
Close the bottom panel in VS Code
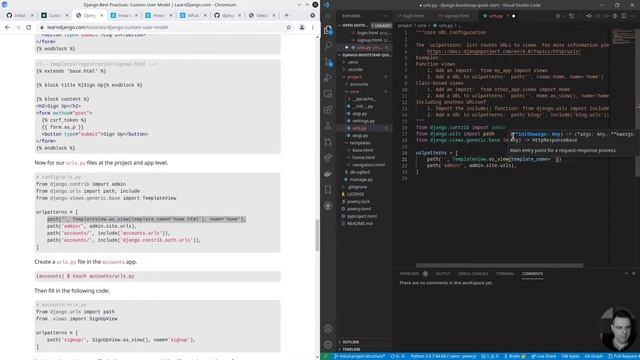coord(633,273)
